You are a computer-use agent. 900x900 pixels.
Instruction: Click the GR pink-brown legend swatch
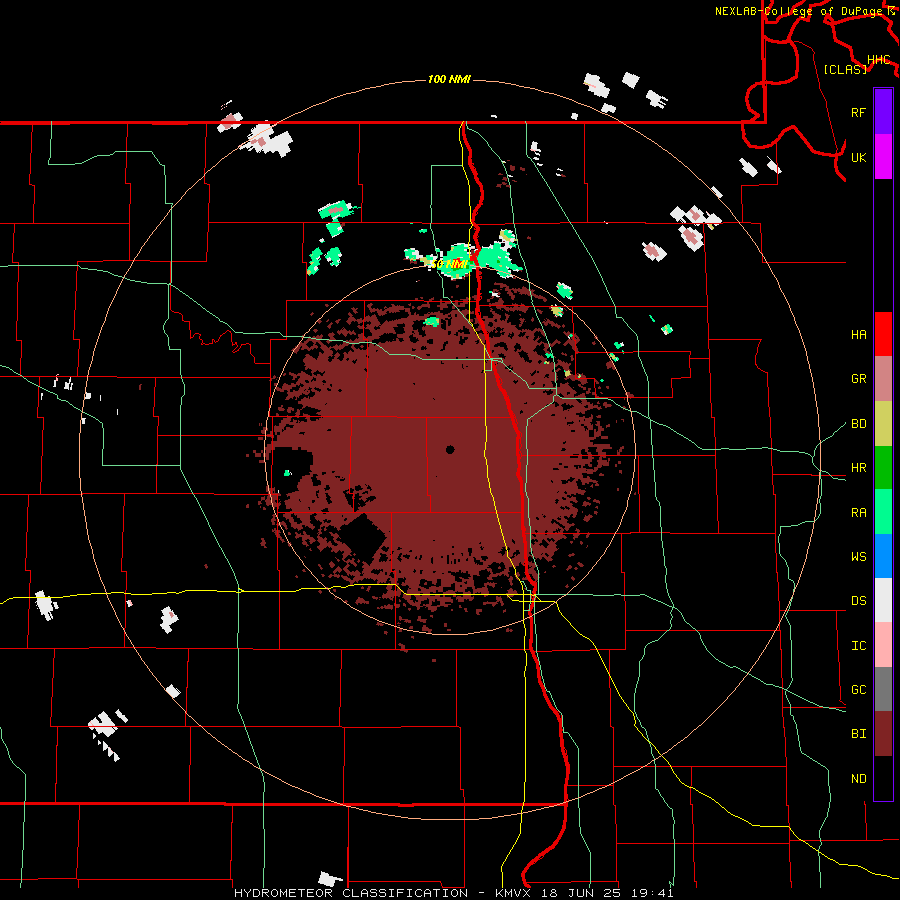[883, 379]
